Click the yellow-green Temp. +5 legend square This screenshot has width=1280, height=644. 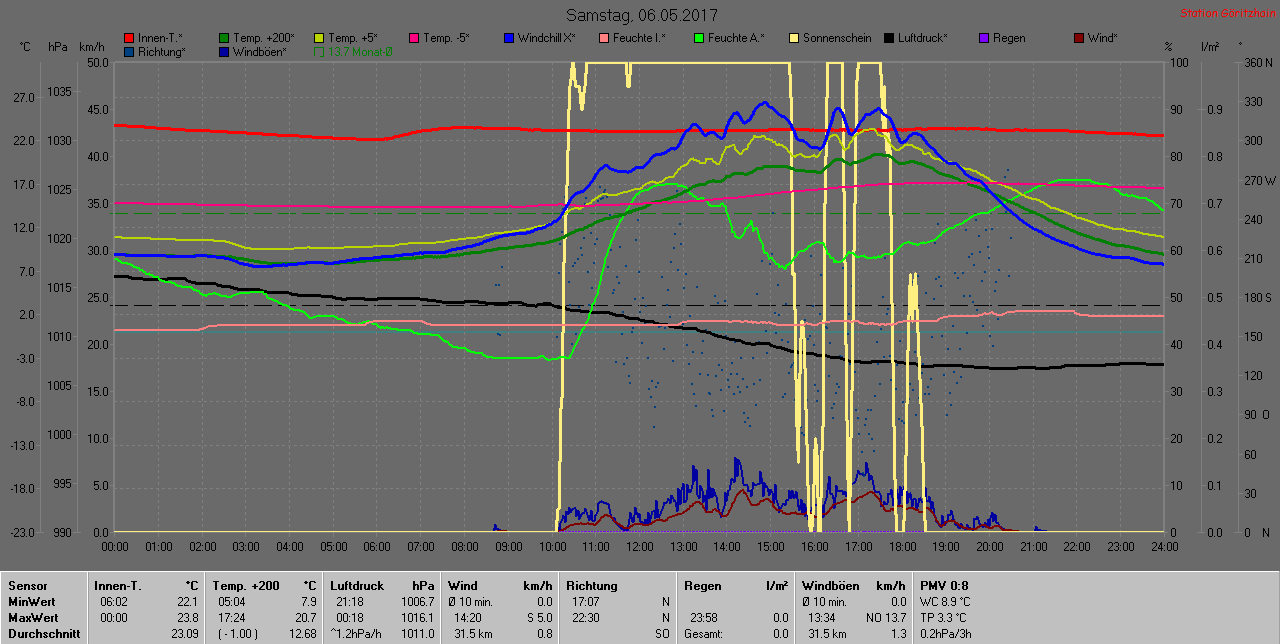pyautogui.click(x=319, y=38)
